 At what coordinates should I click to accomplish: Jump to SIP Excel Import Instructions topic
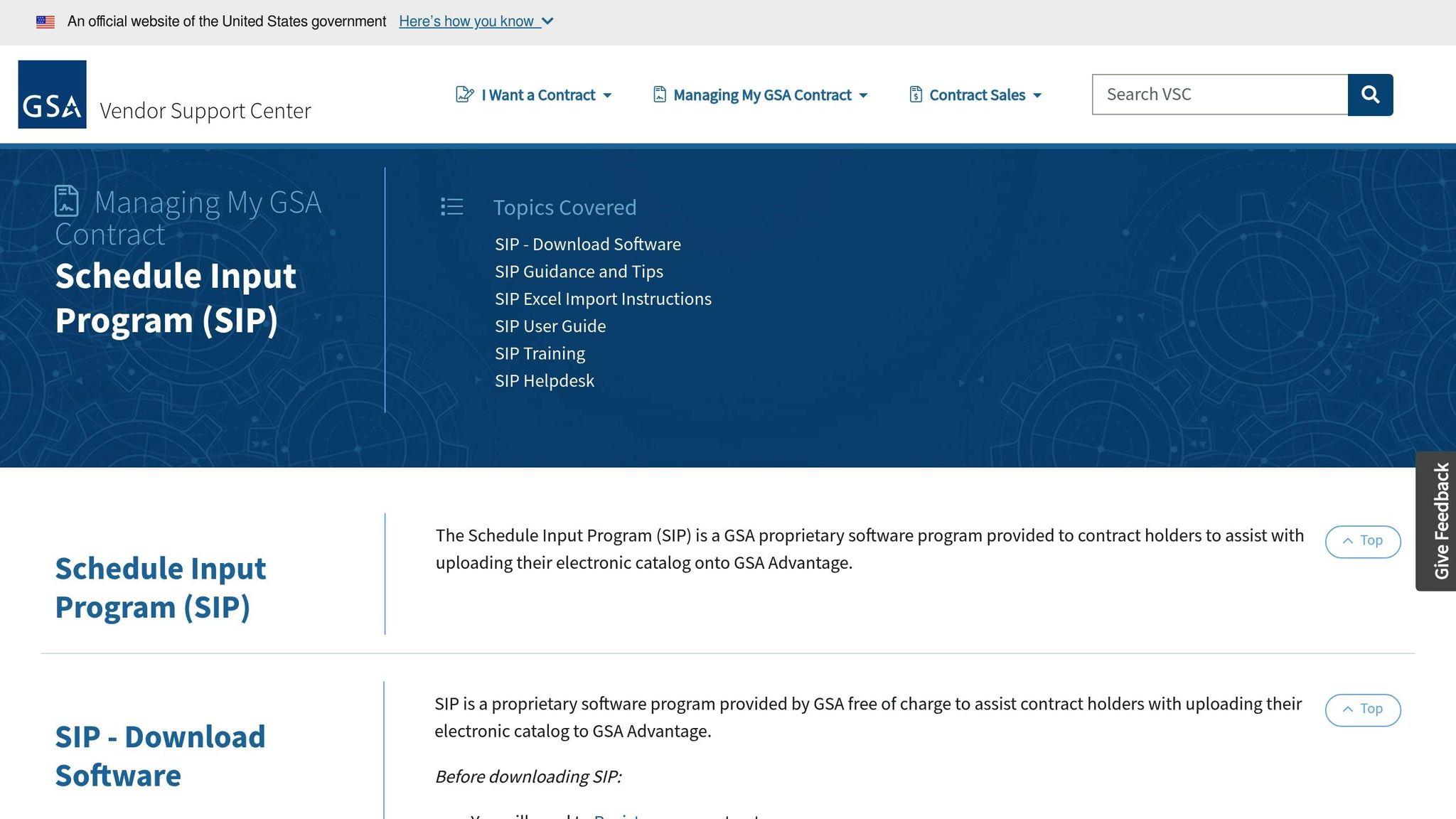point(603,299)
